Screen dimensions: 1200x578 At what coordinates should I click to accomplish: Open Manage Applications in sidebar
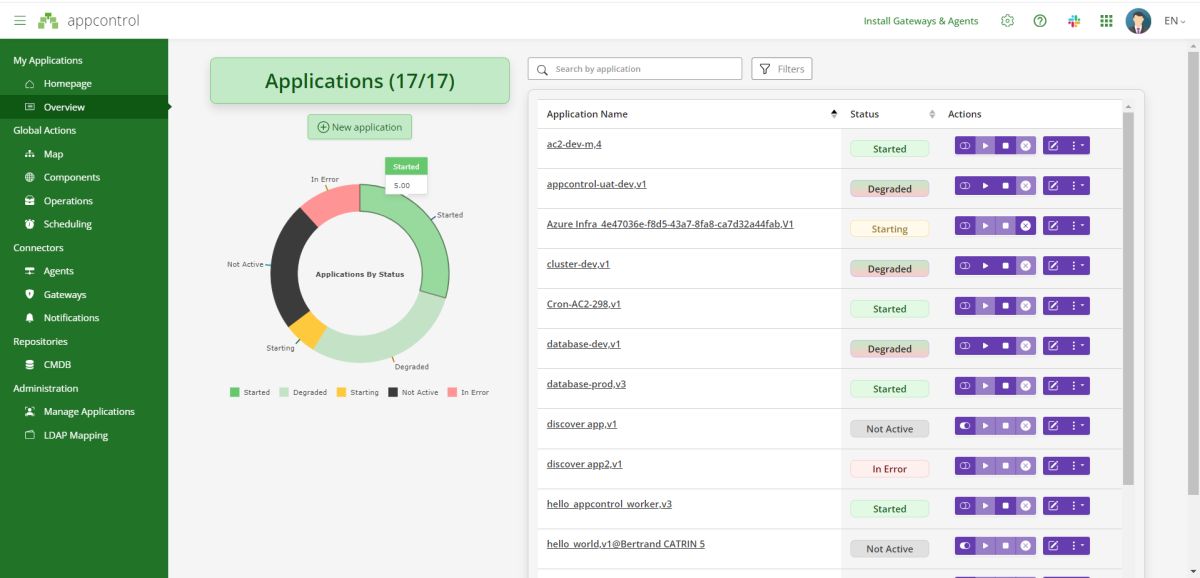point(89,412)
